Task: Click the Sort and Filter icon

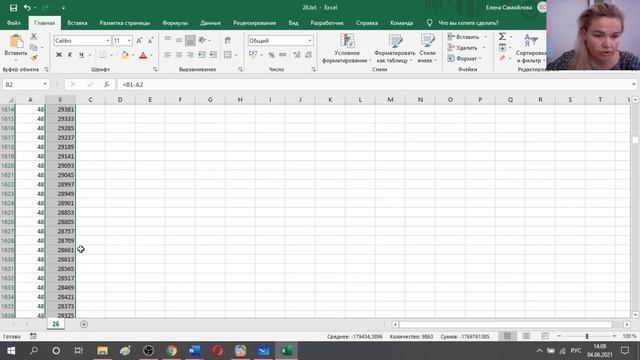Action: coord(530,49)
